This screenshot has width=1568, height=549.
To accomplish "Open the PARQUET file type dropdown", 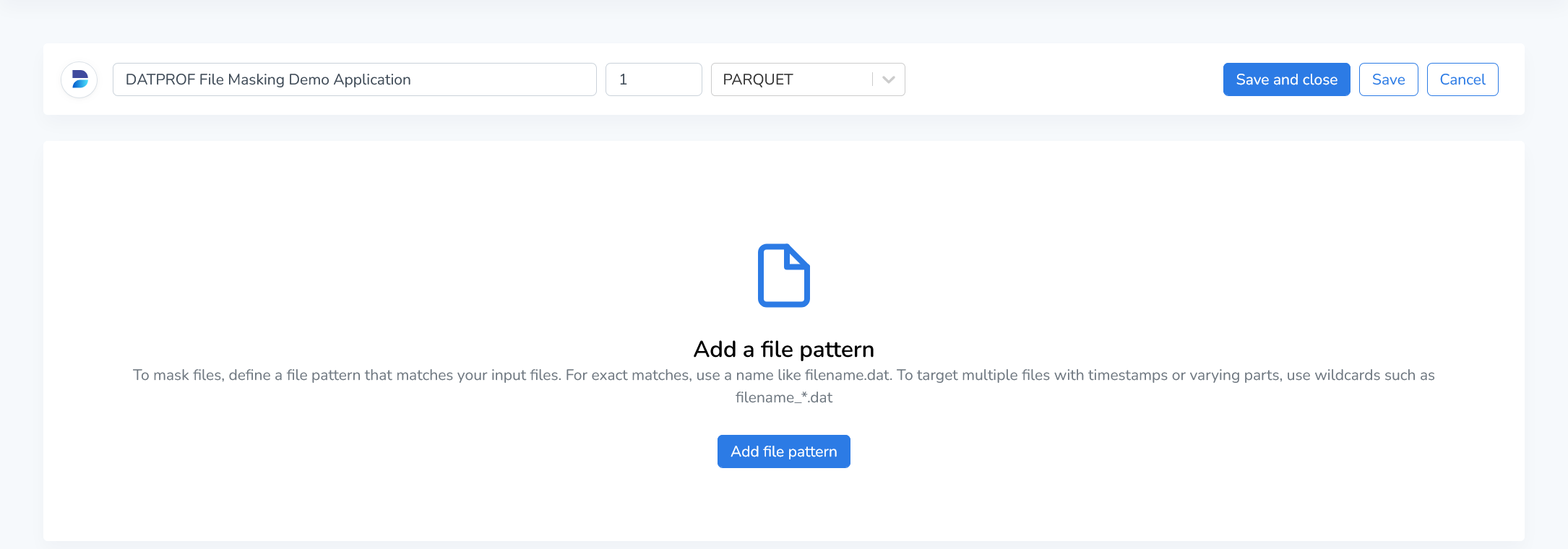I will 807,79.
